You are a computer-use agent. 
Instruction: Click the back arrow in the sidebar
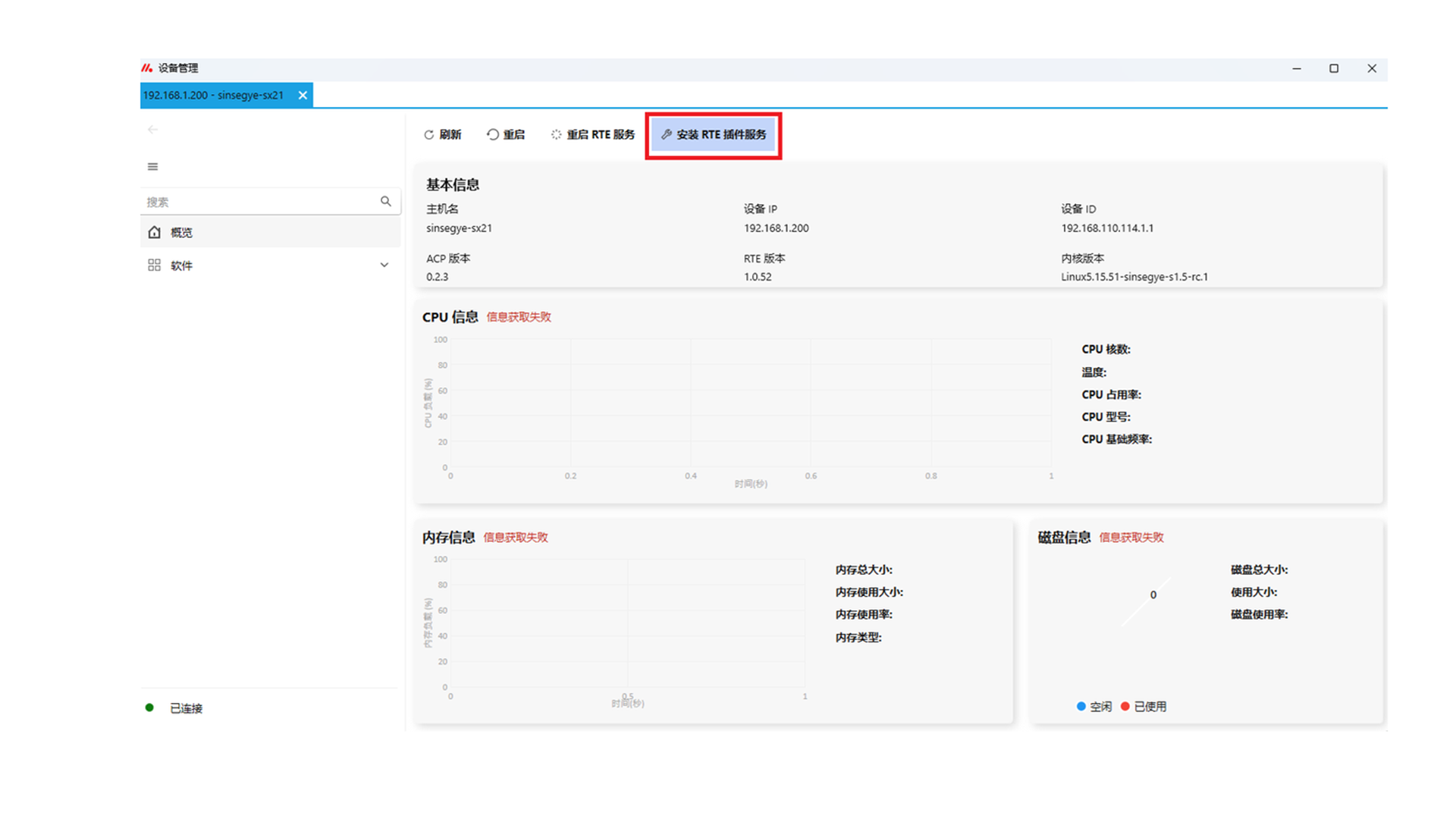point(152,130)
